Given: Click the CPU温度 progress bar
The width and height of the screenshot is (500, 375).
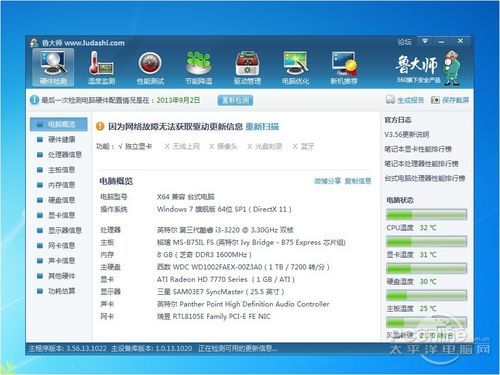Looking at the screenshot, I should (426, 215).
